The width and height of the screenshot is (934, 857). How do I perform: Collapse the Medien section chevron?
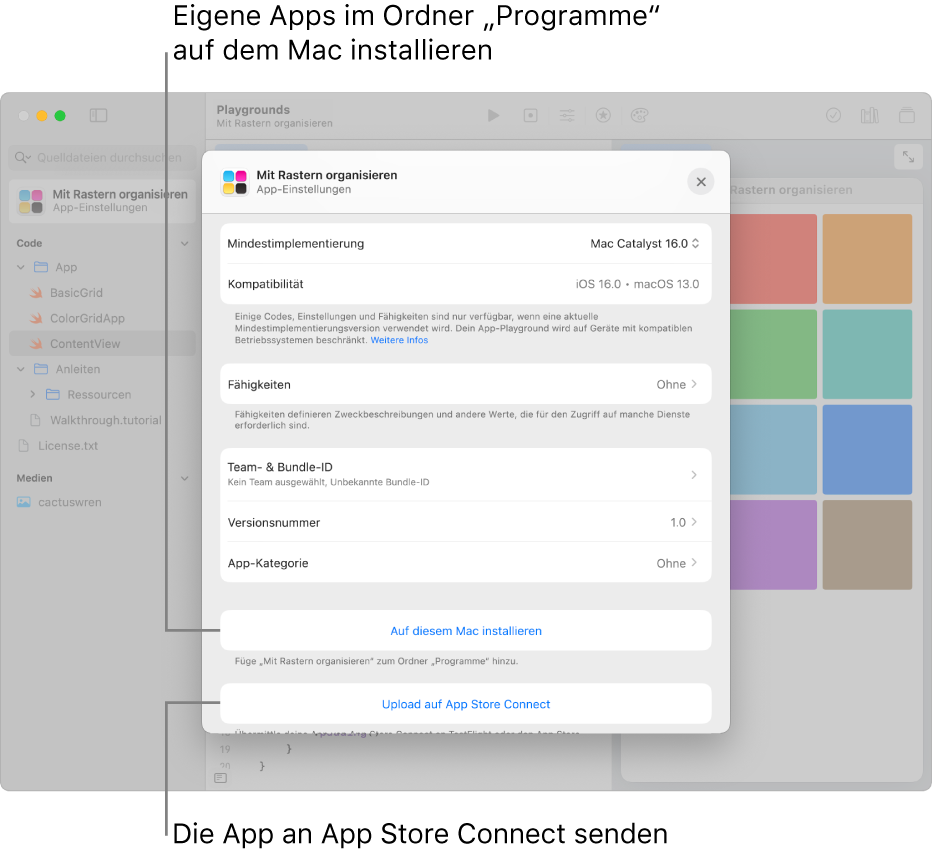pyautogui.click(x=185, y=478)
